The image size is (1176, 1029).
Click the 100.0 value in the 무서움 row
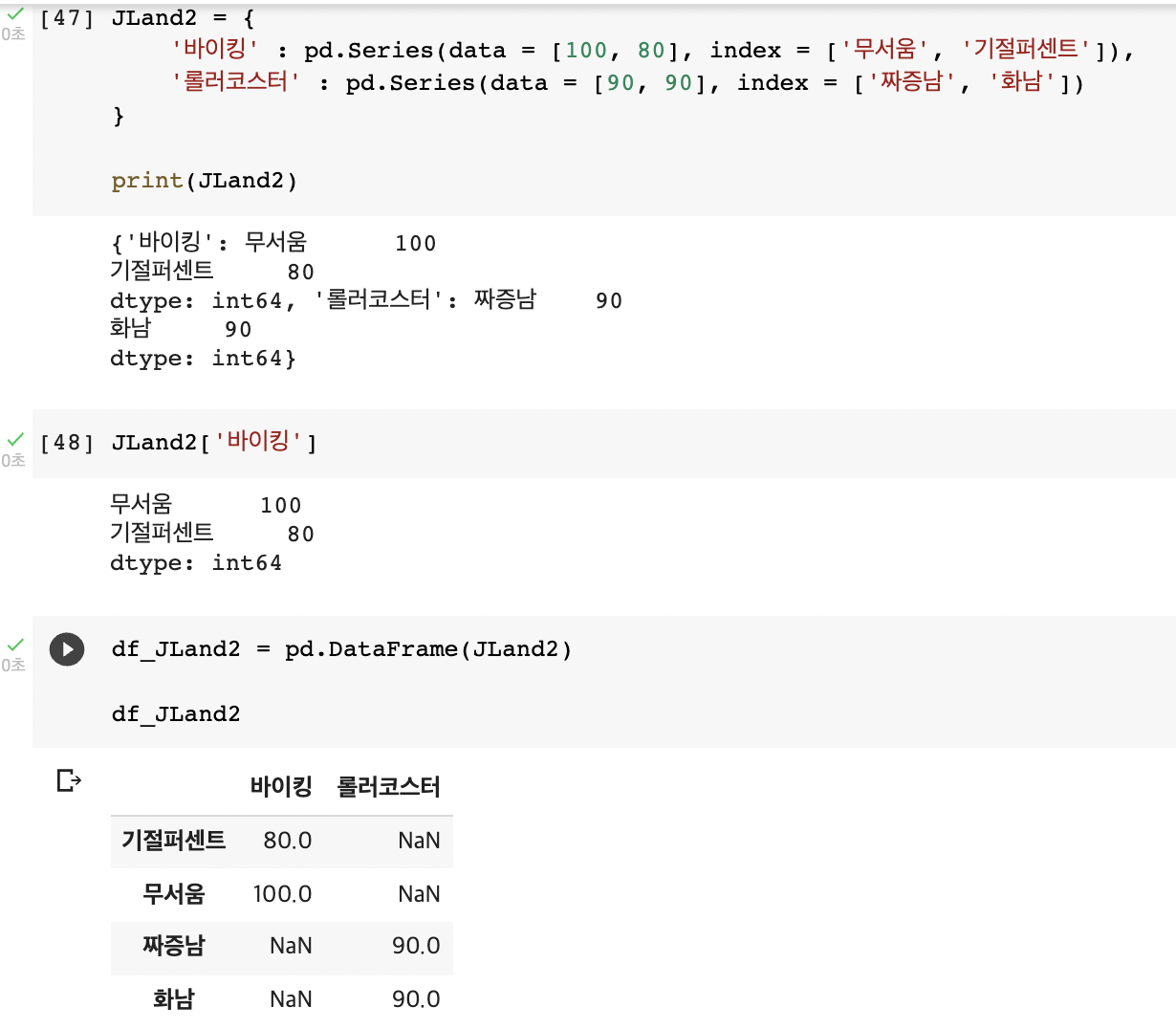(282, 894)
